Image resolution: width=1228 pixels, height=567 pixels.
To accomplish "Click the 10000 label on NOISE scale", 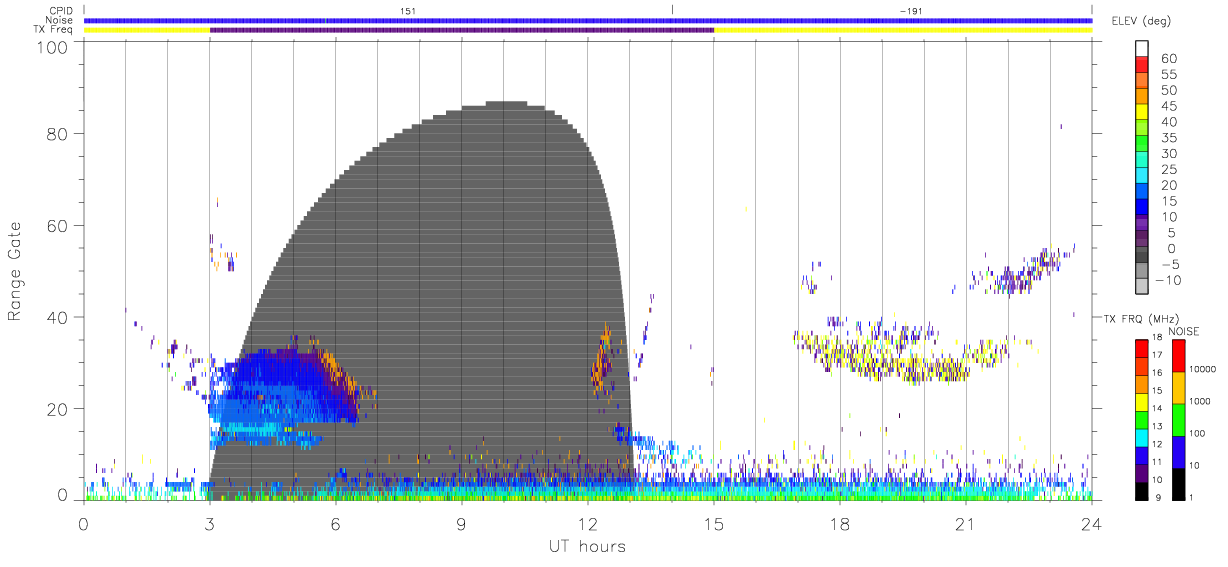I will click(1201, 369).
